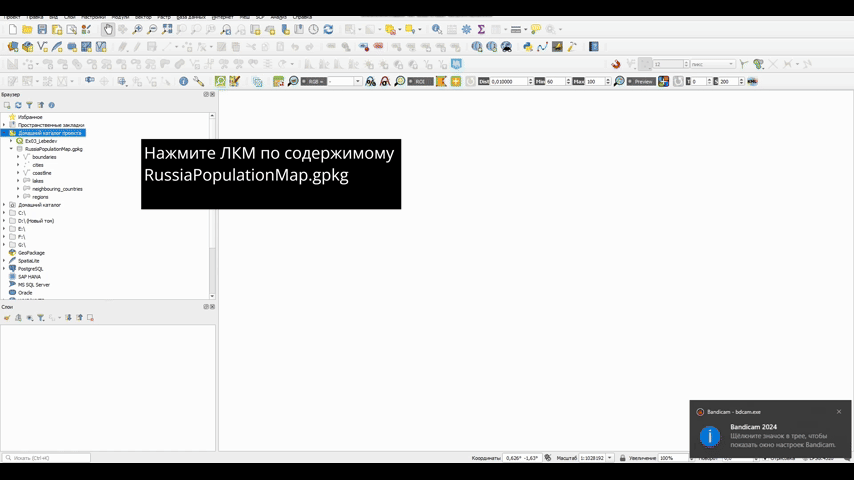Viewport: 854px width, 480px height.
Task: Toggle the snapping magnet icon
Action: click(616, 64)
